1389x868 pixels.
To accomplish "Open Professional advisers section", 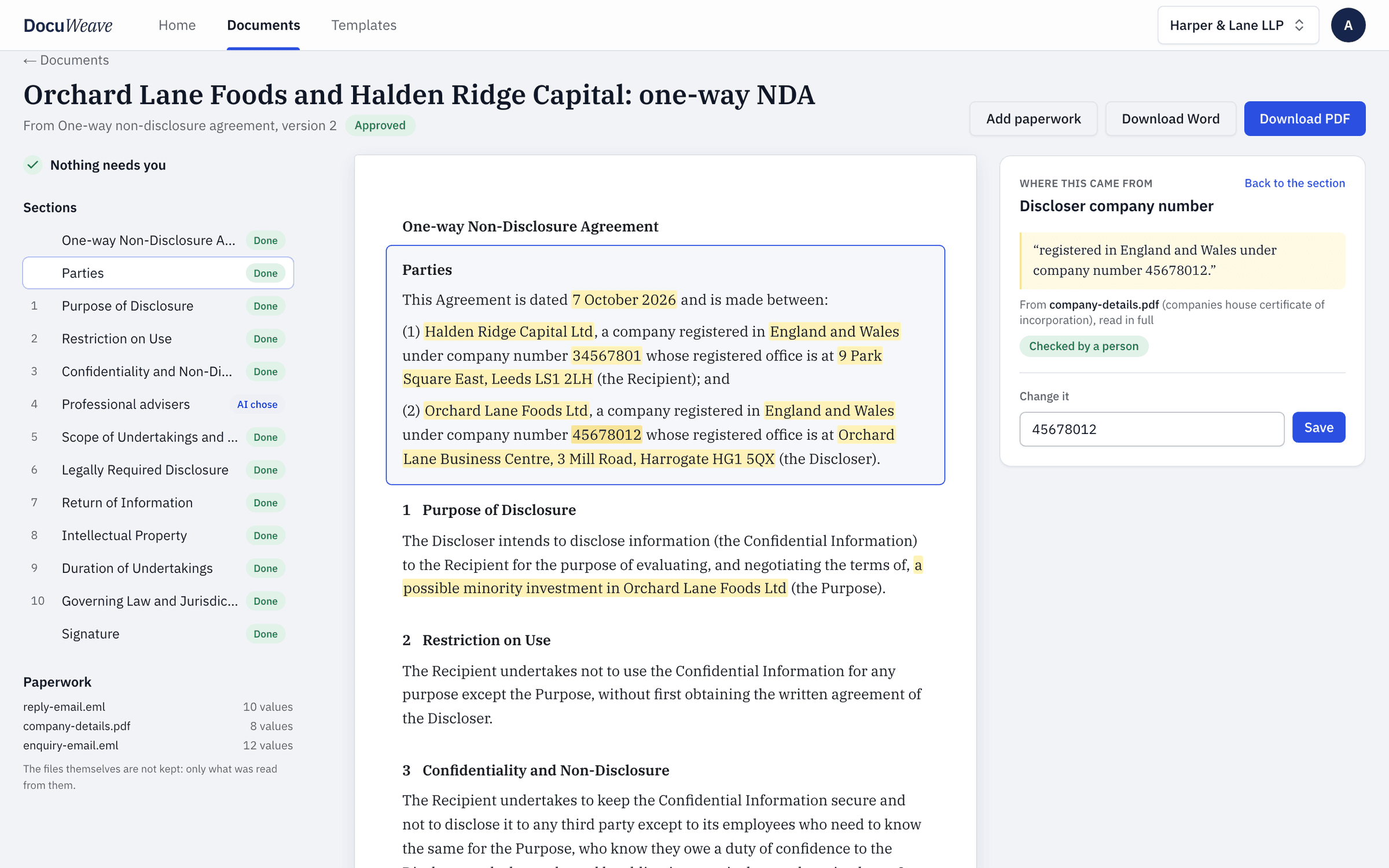I will [158, 404].
